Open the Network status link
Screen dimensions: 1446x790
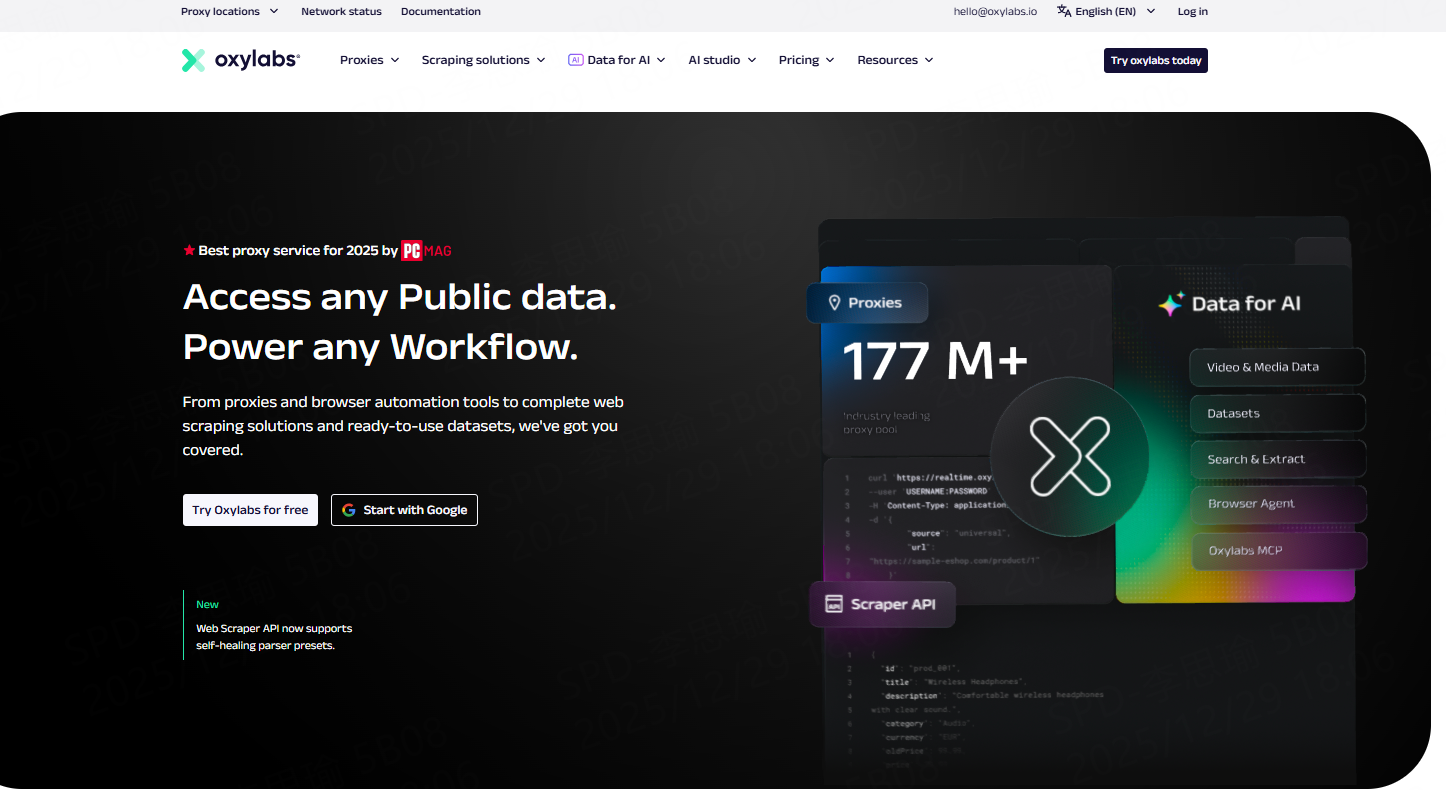(x=341, y=12)
